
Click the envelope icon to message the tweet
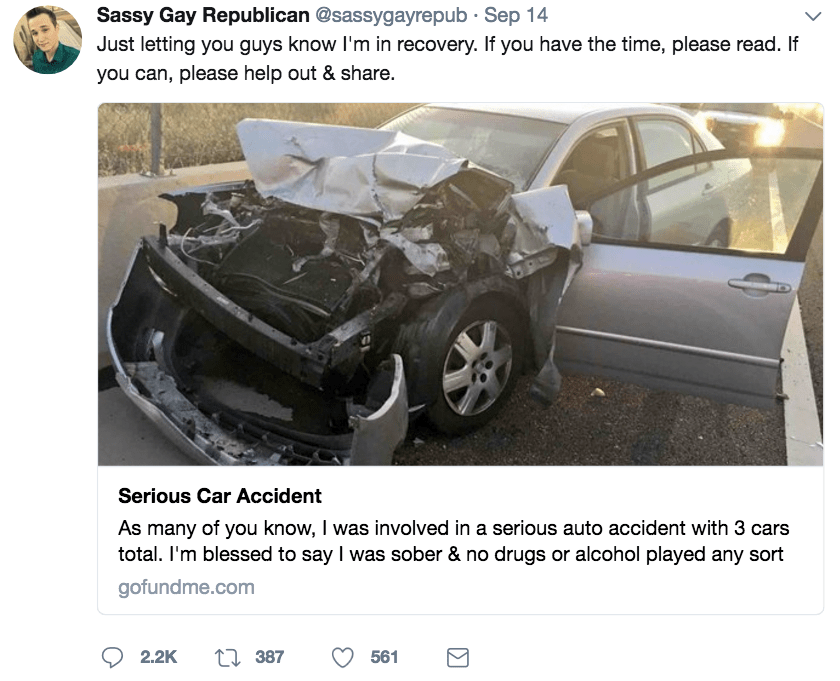458,657
